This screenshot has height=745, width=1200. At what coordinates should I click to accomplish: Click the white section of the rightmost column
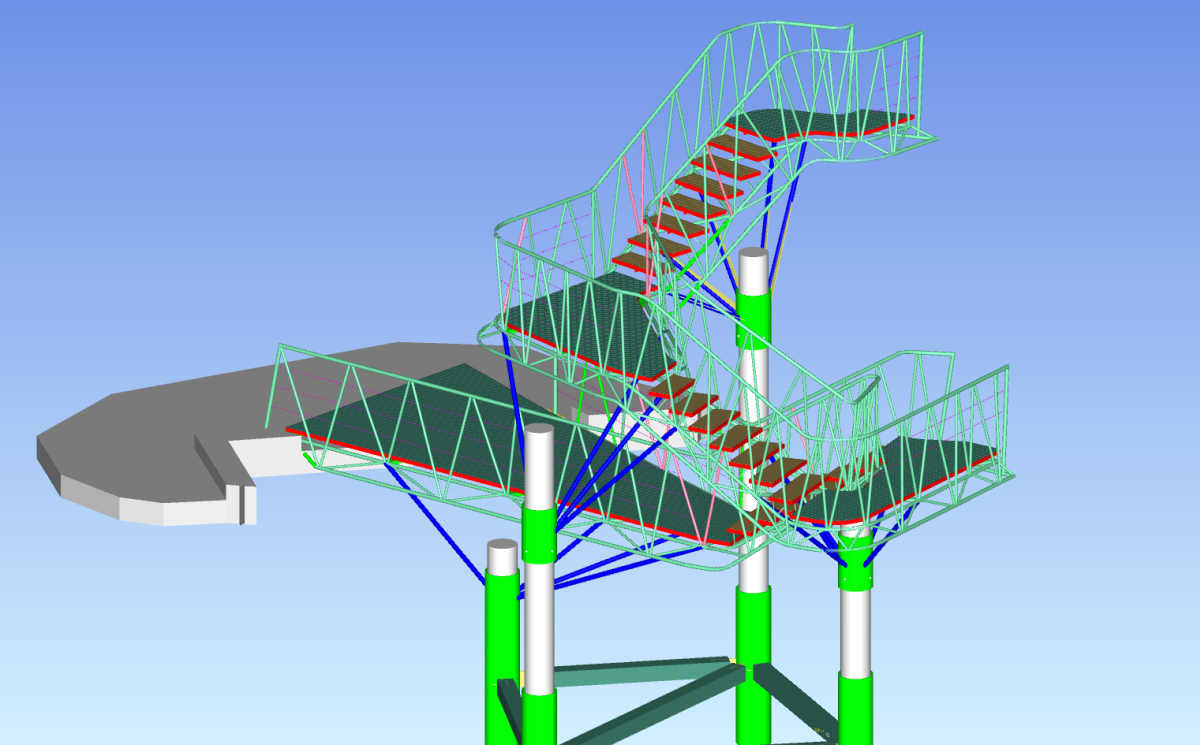click(x=855, y=631)
